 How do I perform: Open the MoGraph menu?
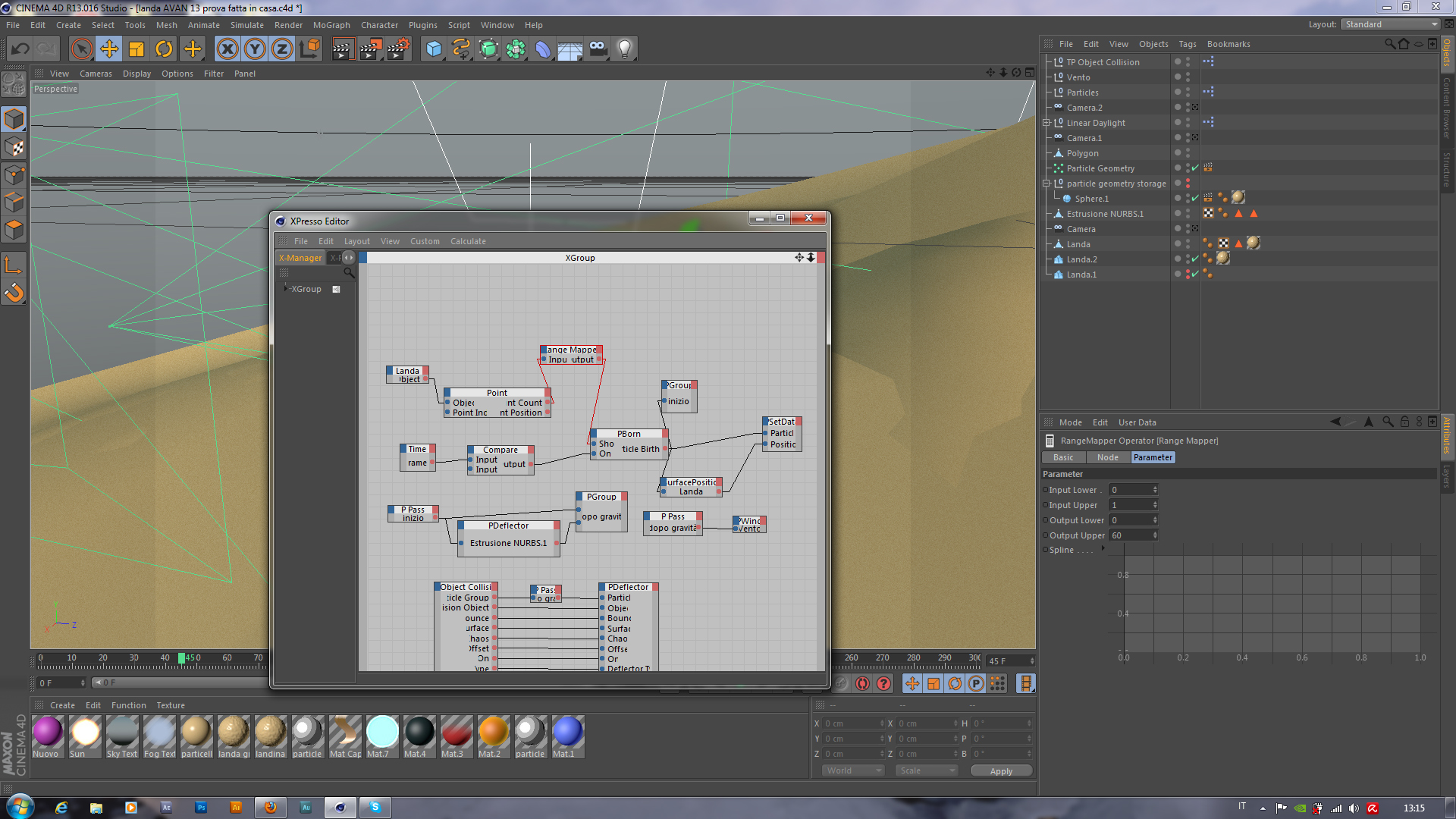331,25
